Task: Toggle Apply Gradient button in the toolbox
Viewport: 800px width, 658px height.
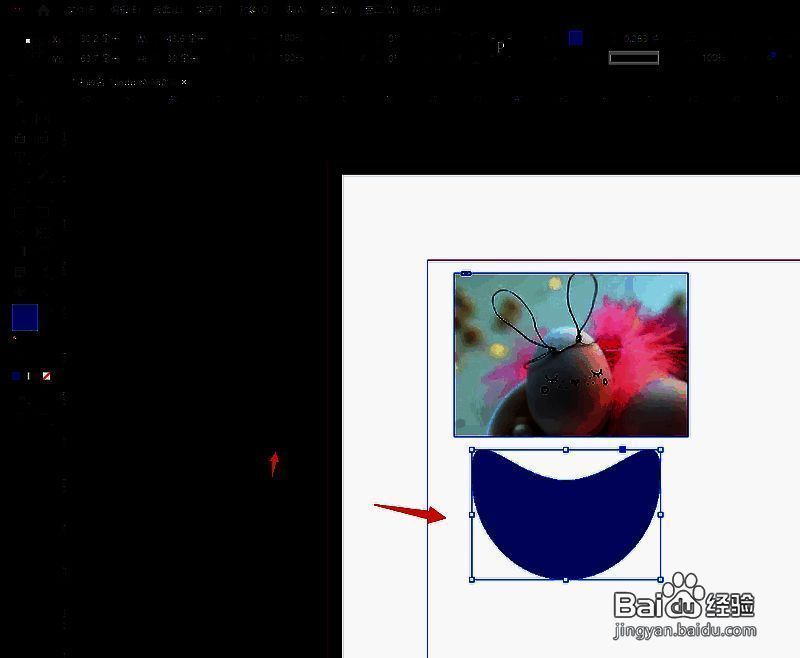Action: pyautogui.click(x=30, y=376)
